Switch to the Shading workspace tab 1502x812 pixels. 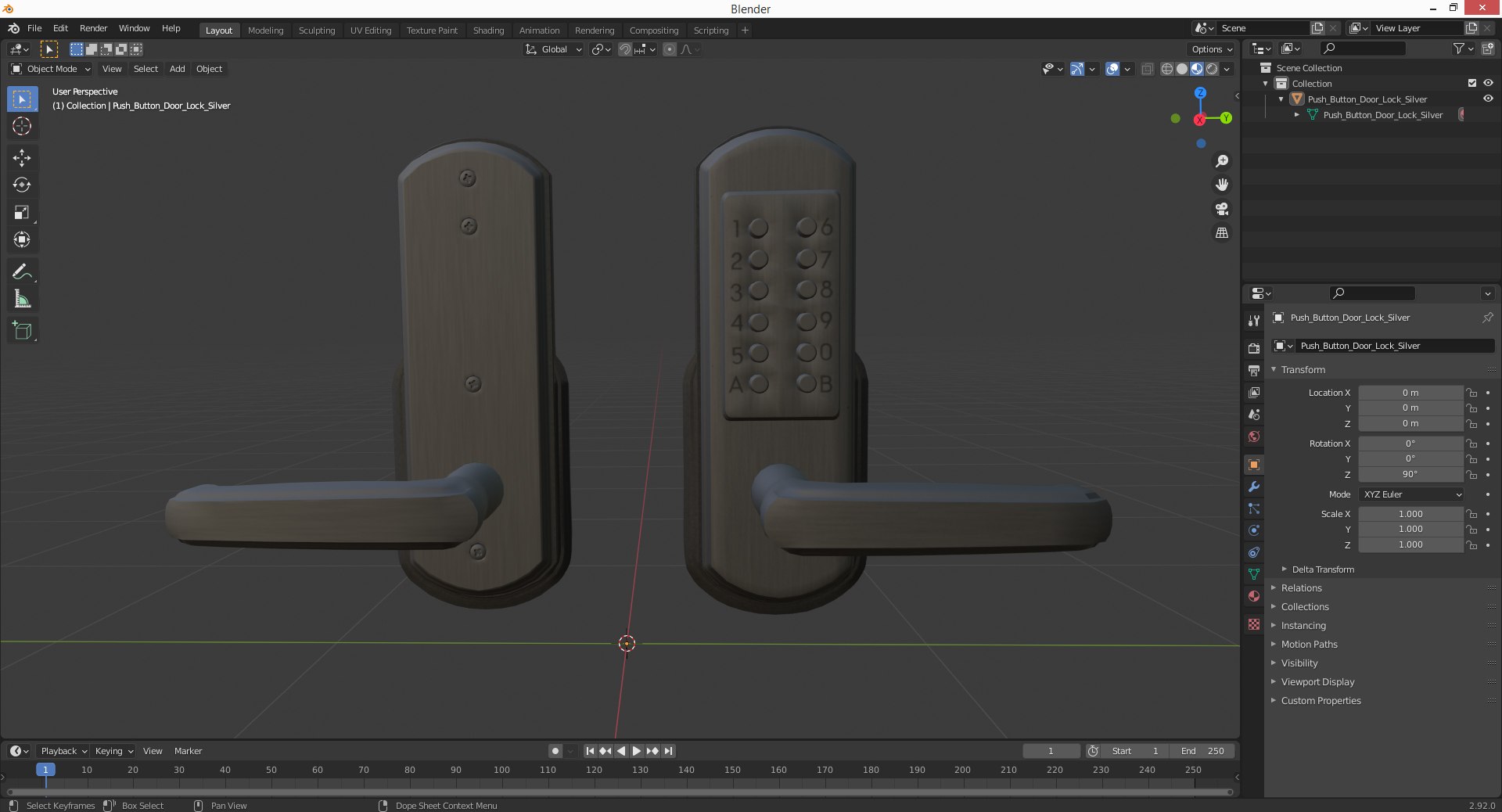[x=488, y=31]
